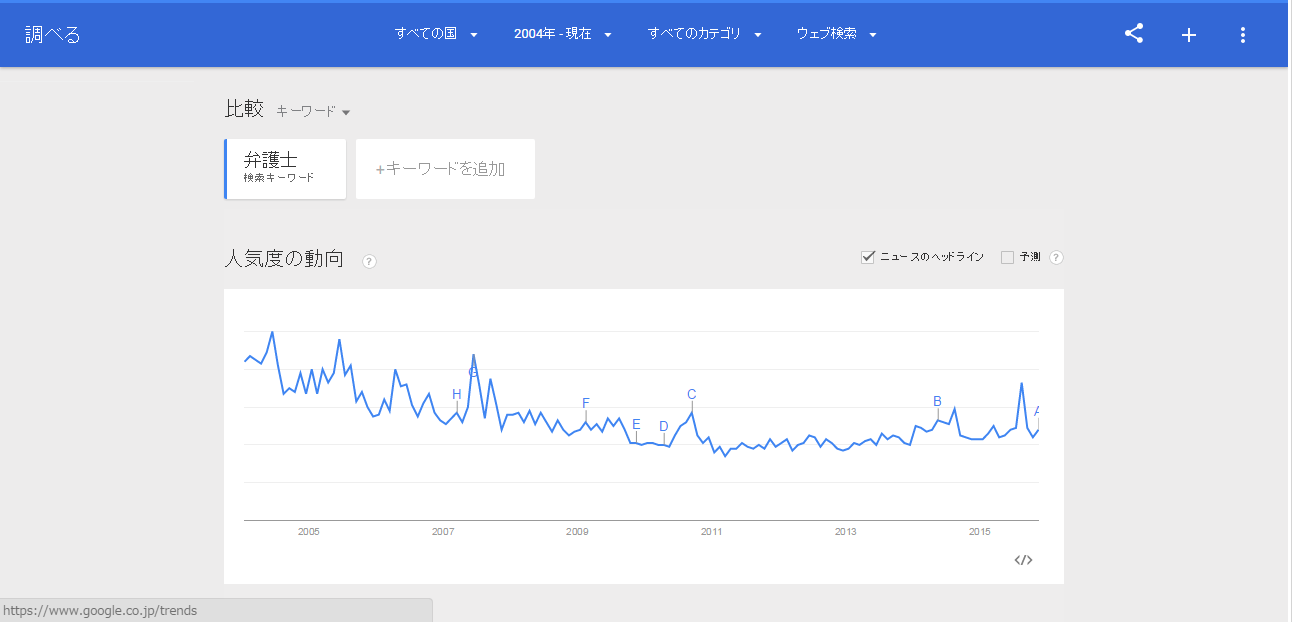The image size is (1292, 622).
Task: Expand the キーワード compare type dropdown
Action: coord(313,111)
